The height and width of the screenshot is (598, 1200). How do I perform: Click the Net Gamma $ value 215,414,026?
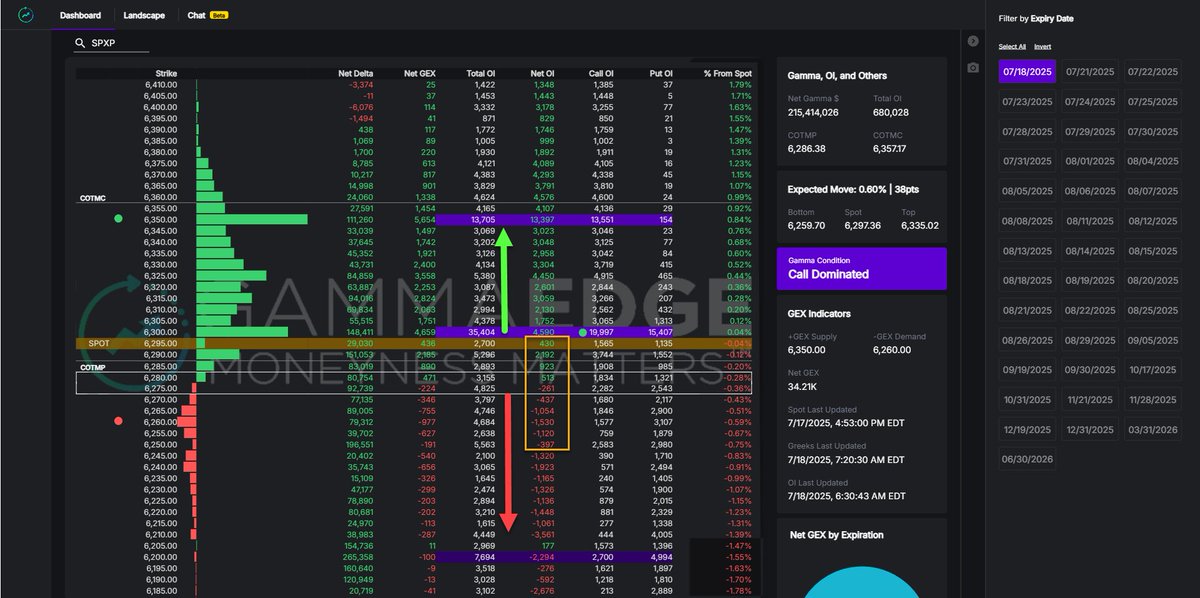tap(813, 113)
